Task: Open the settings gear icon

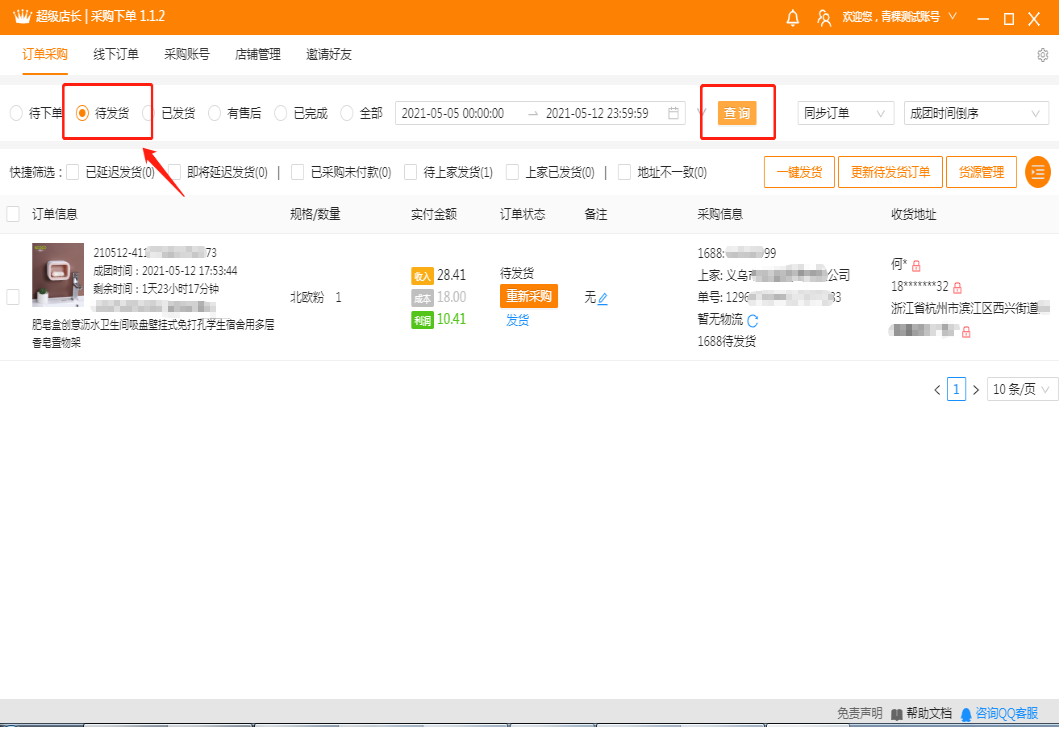Action: pyautogui.click(x=1042, y=55)
